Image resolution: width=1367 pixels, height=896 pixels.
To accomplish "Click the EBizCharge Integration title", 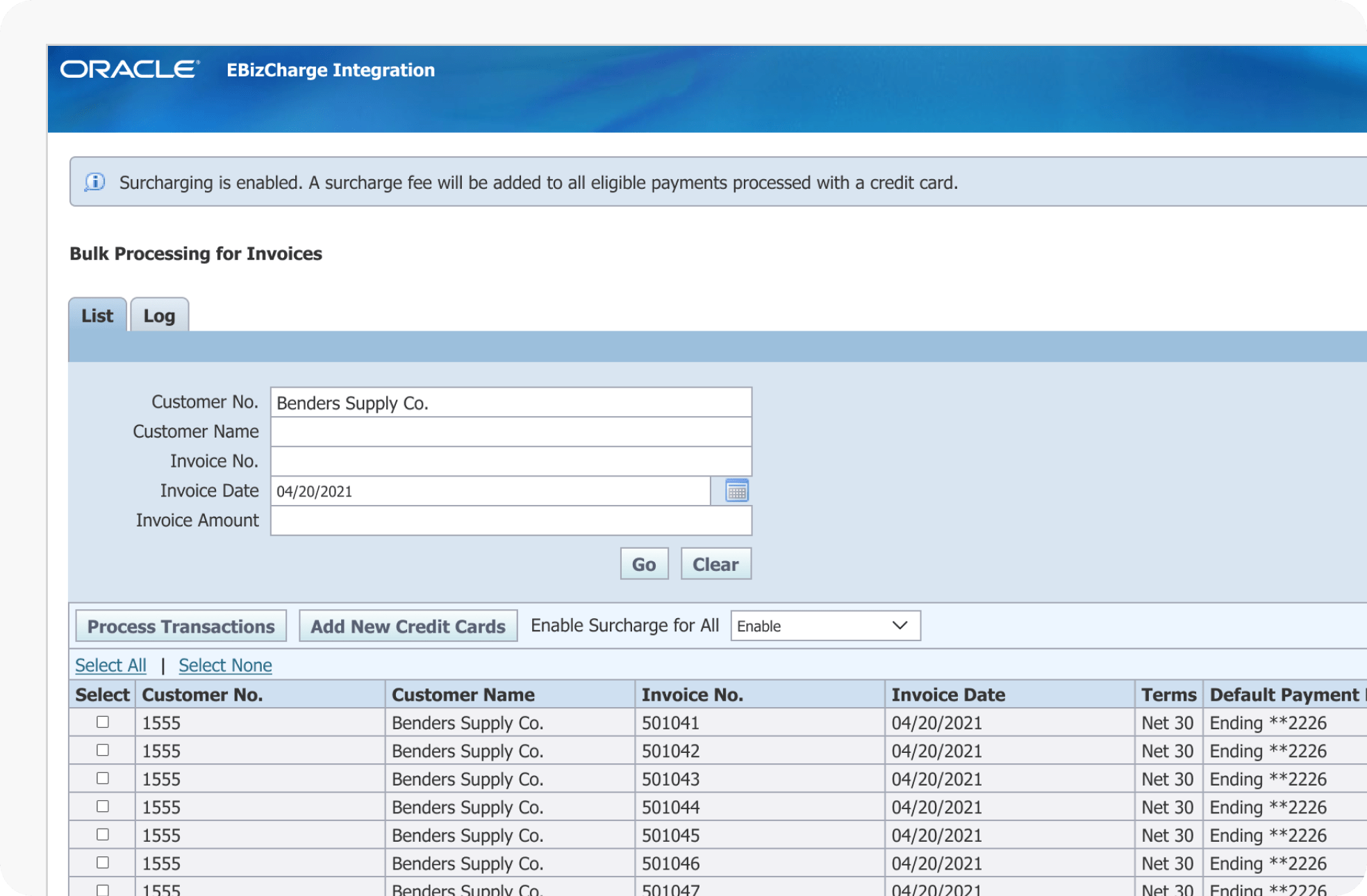I will point(331,70).
